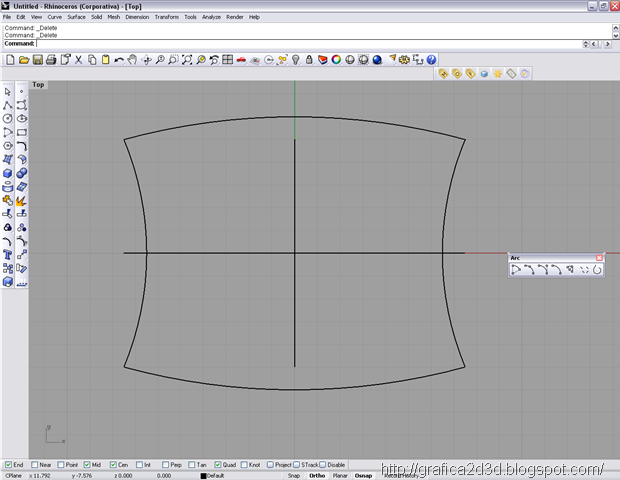The width and height of the screenshot is (620, 480).
Task: Enable the Point osnap checkbox
Action: point(60,465)
